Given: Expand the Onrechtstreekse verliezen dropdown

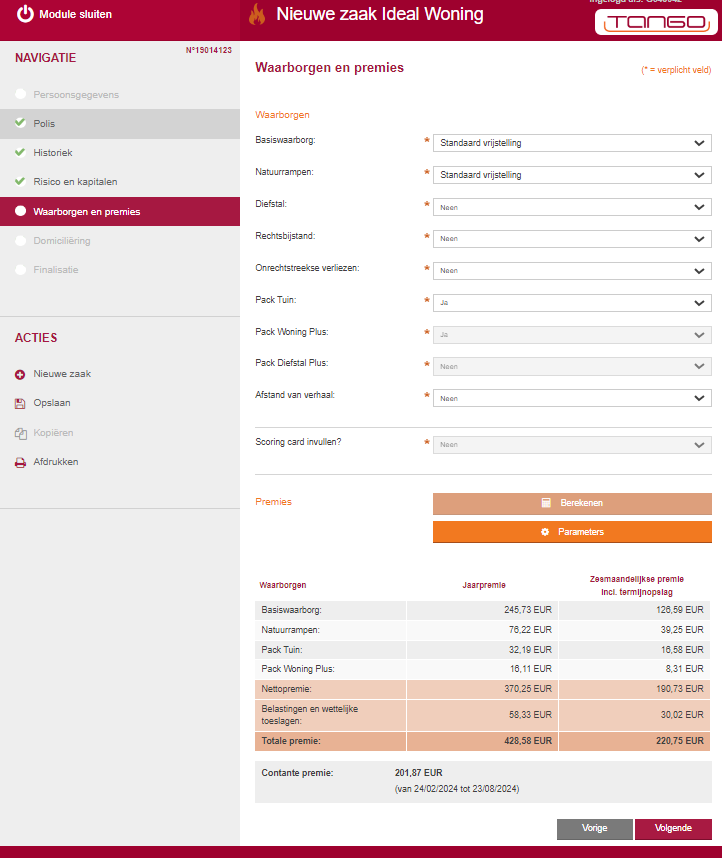Looking at the screenshot, I should coord(572,271).
